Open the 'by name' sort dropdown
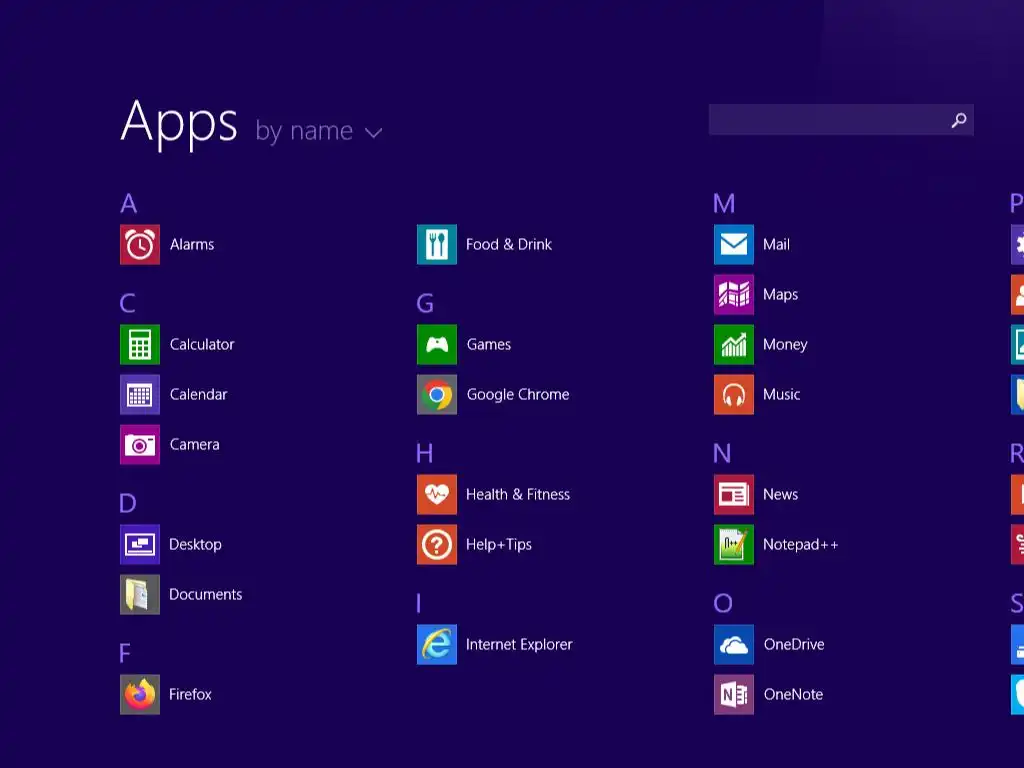This screenshot has height=768, width=1024. click(x=319, y=131)
